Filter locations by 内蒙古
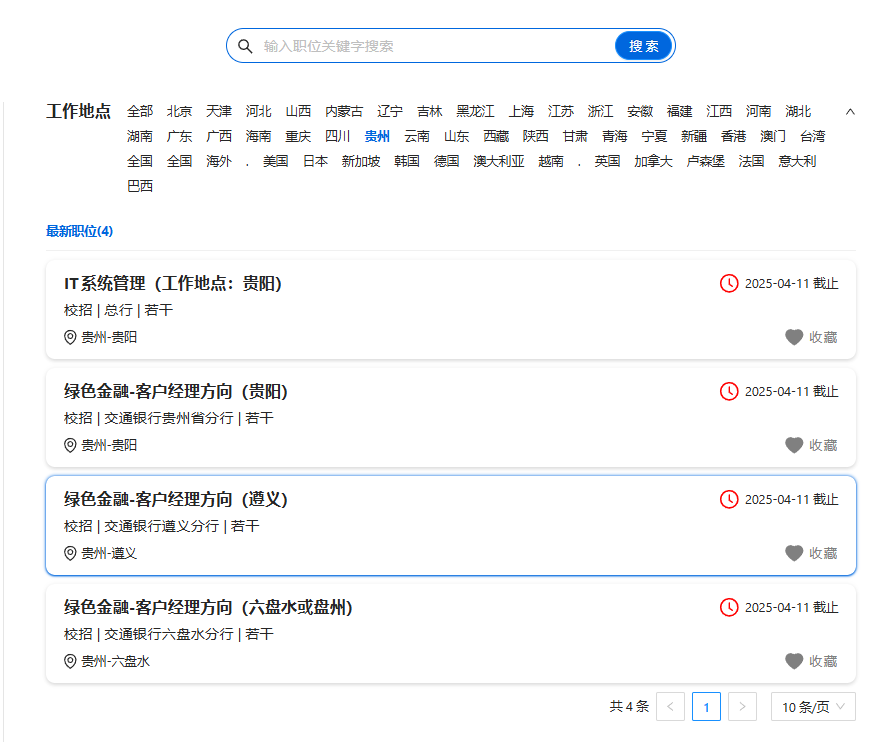Screen dimensions: 885x742 (x=344, y=112)
